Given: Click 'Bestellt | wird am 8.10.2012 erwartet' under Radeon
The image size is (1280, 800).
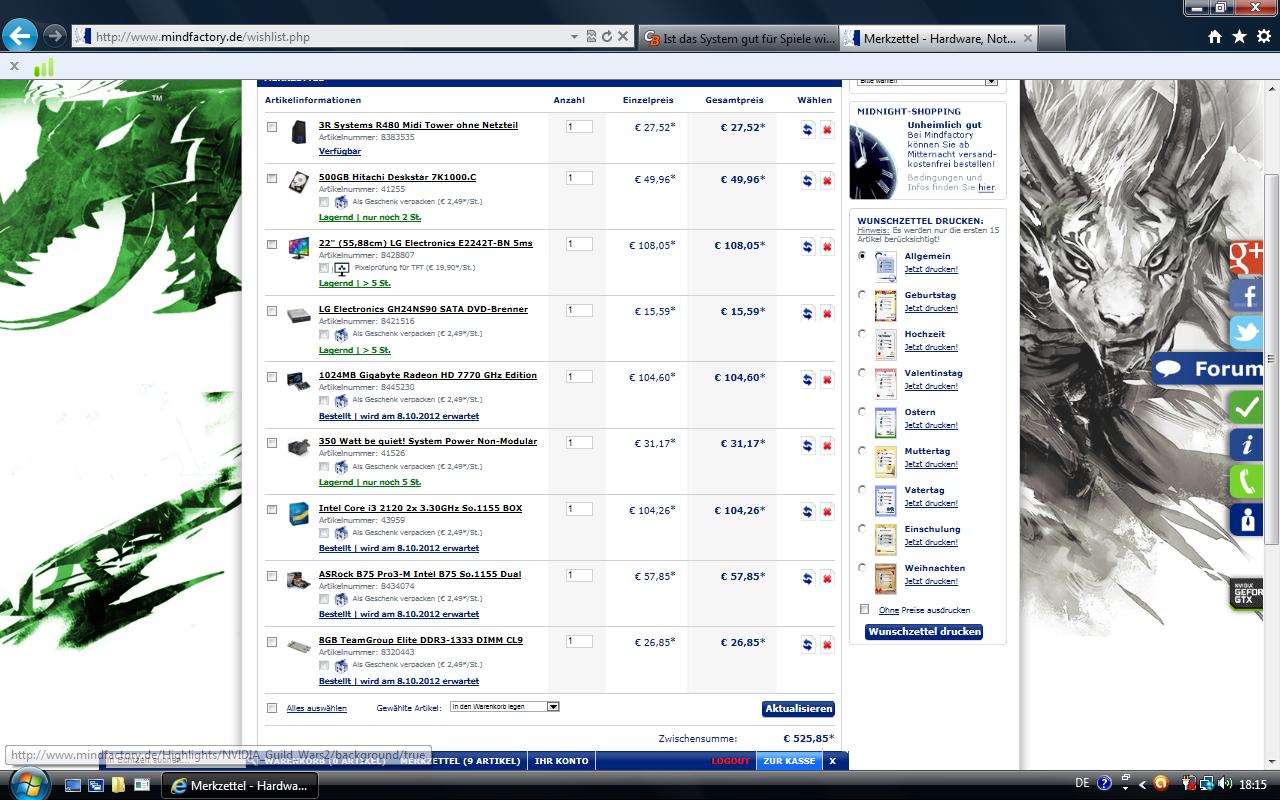Looking at the screenshot, I should [399, 416].
